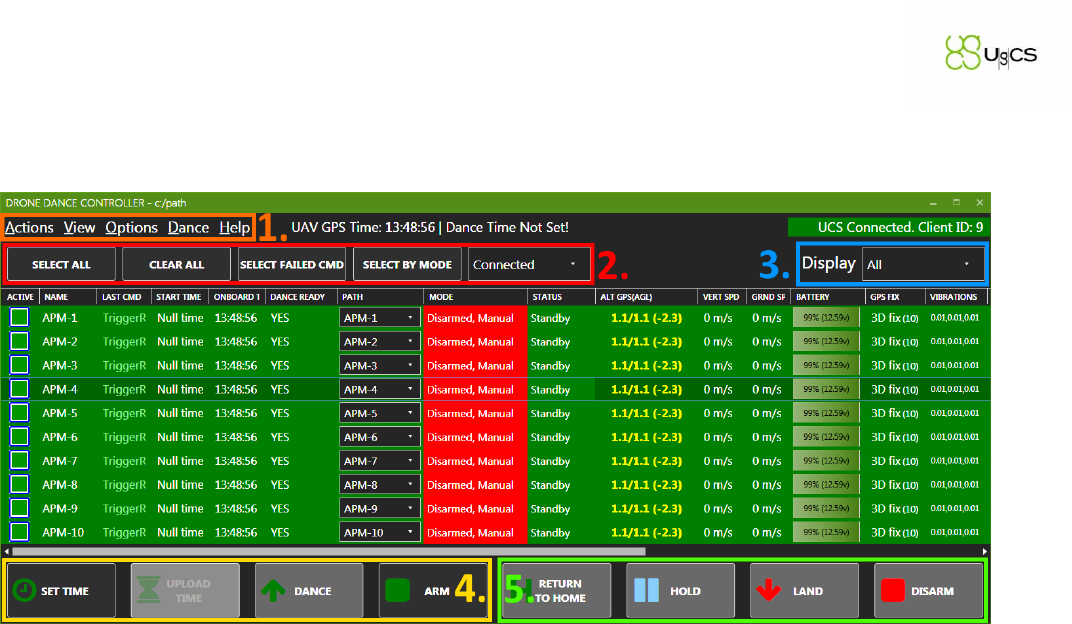Viewport: 1072px width, 624px height.
Task: Tick the Active checkbox for APM-5
Action: 20,413
